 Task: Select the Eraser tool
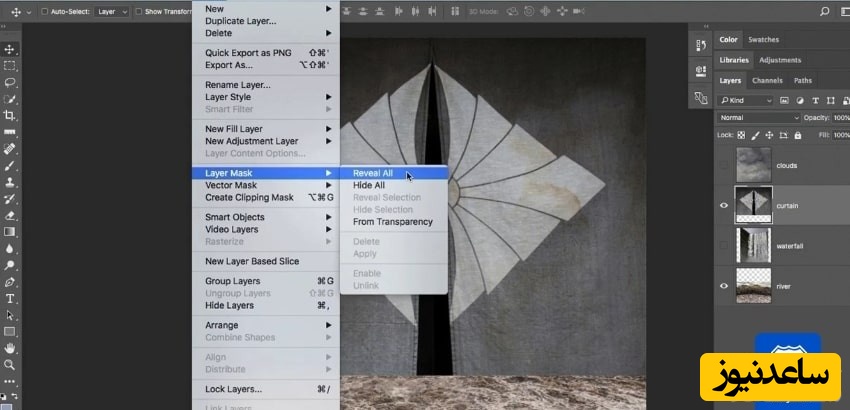10,215
